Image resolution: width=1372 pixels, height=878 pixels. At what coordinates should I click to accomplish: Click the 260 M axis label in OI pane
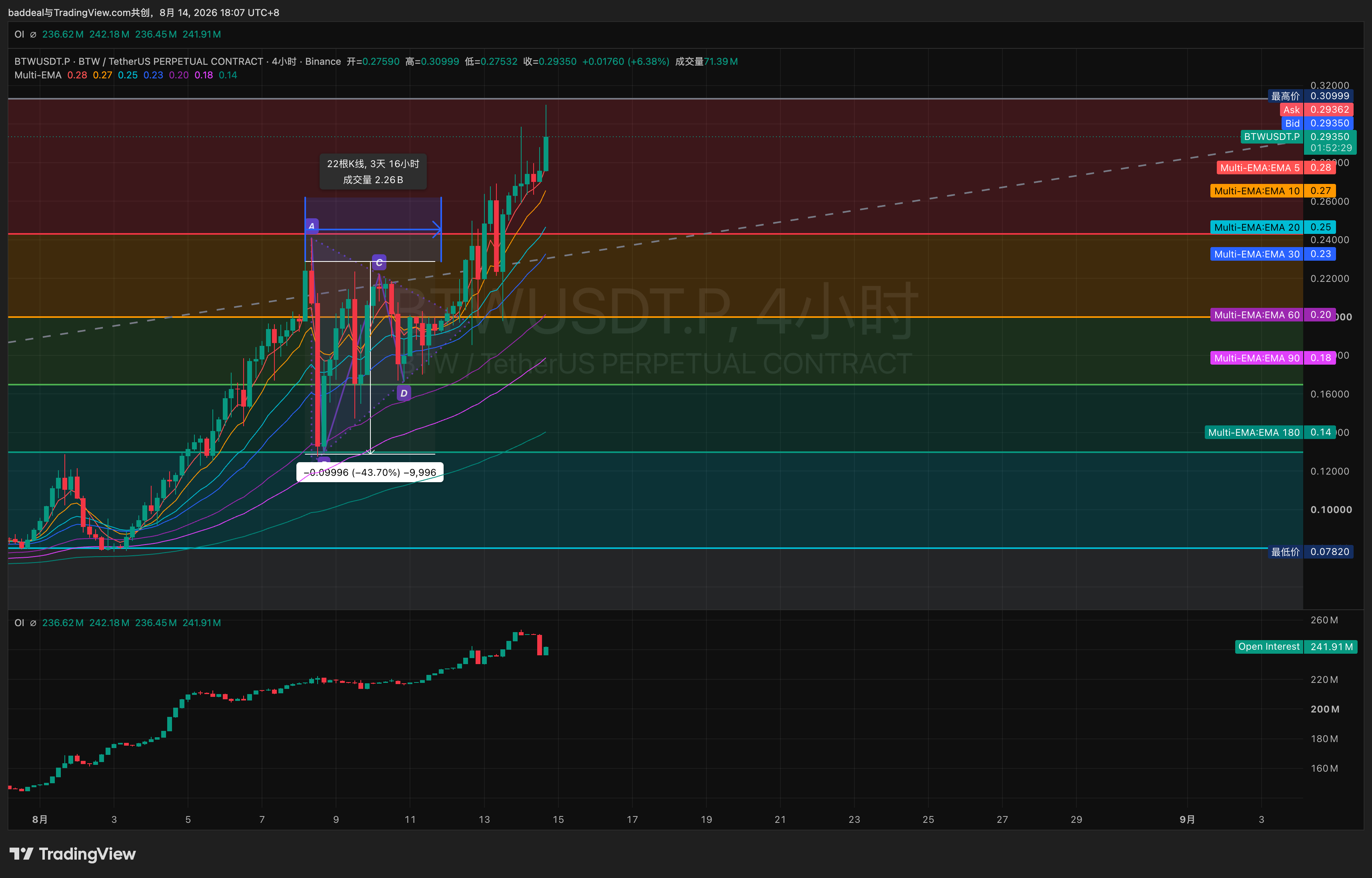[x=1324, y=620]
